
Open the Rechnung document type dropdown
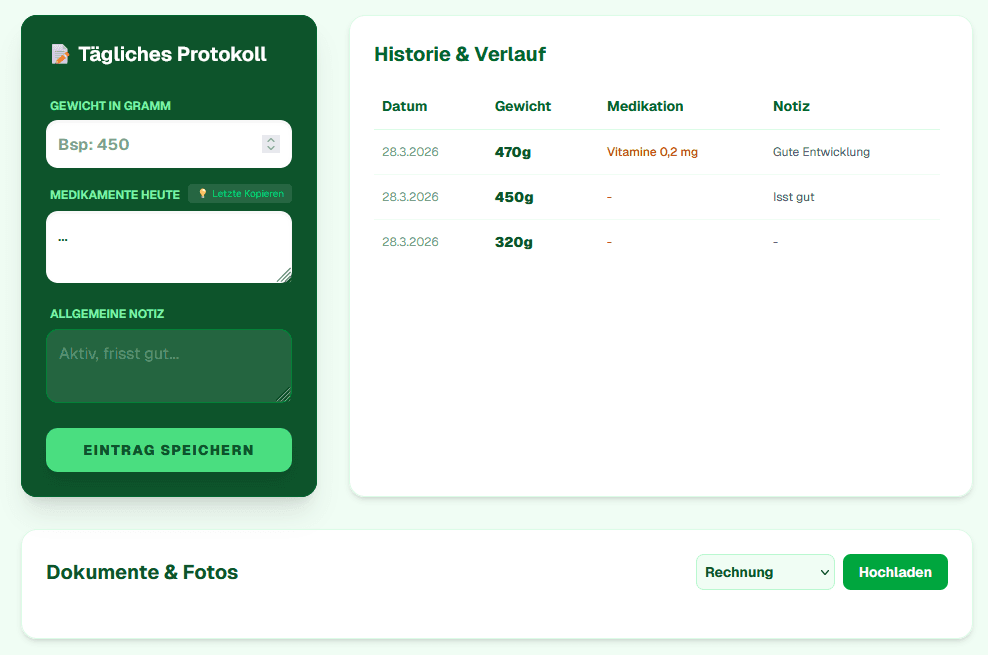coord(765,572)
